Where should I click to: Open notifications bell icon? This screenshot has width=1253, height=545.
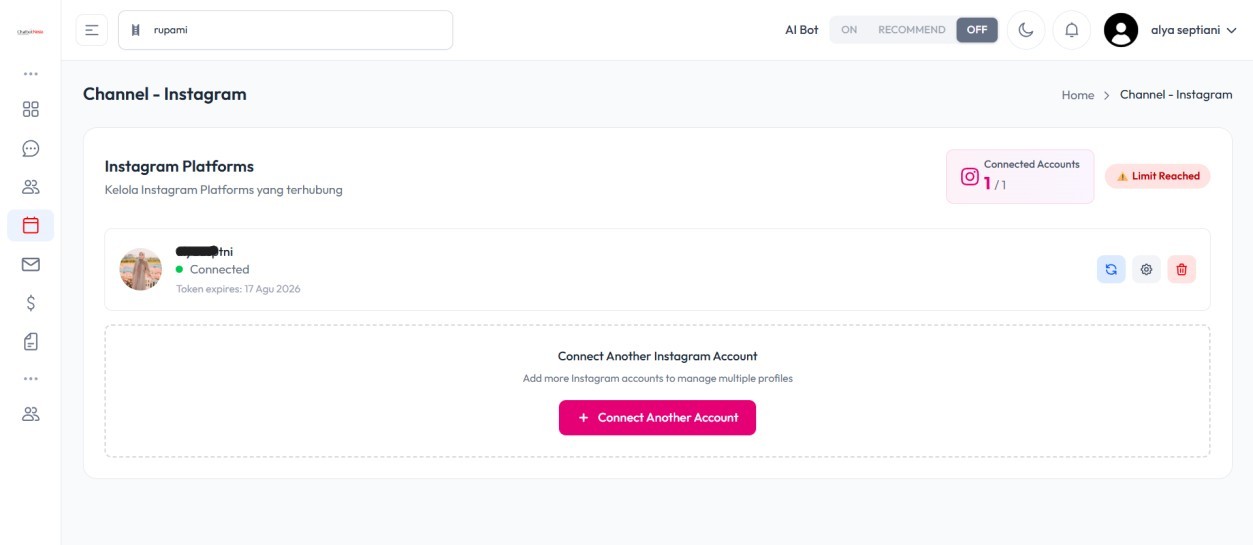click(x=1072, y=30)
